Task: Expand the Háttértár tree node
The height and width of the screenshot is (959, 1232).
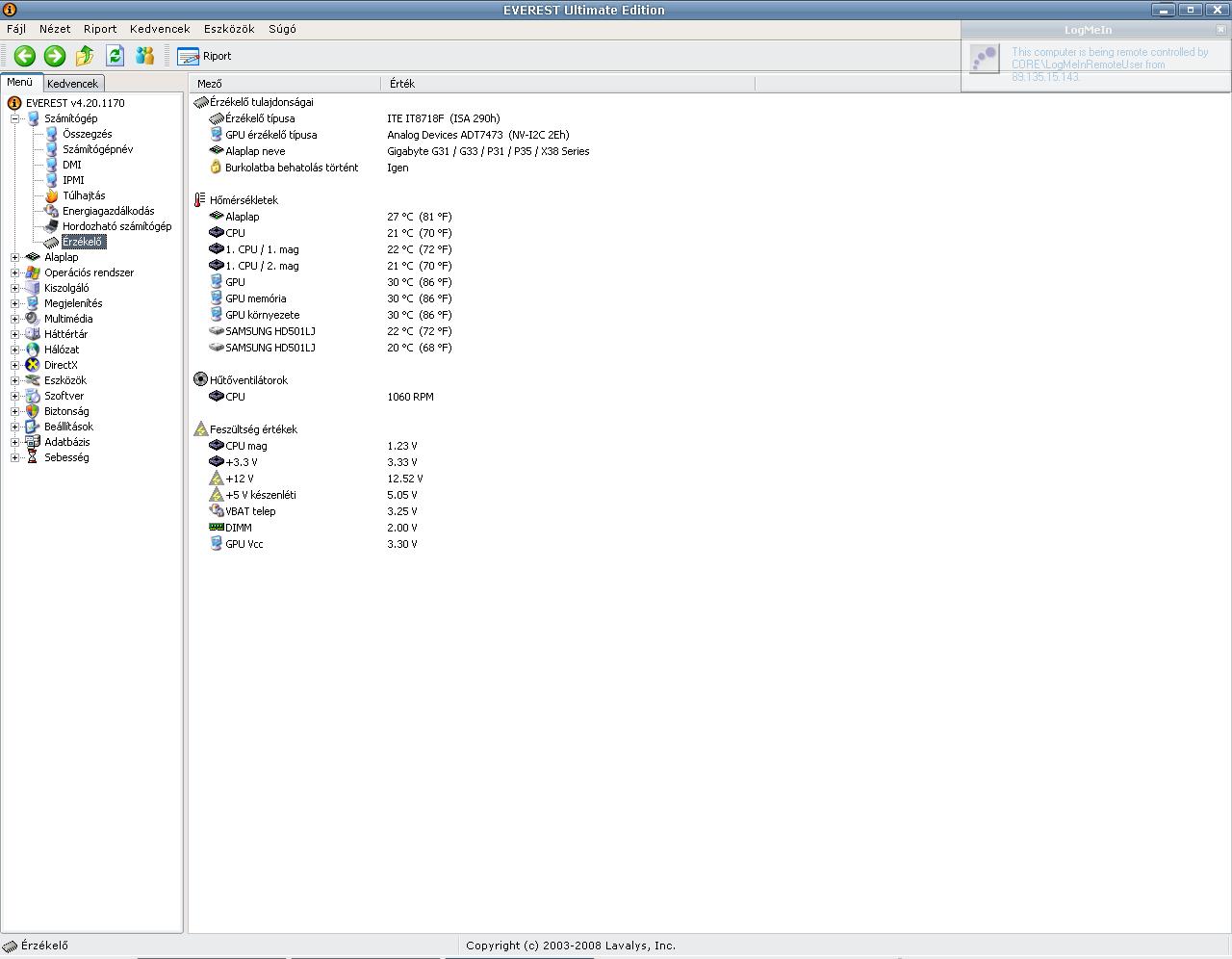Action: click(15, 334)
